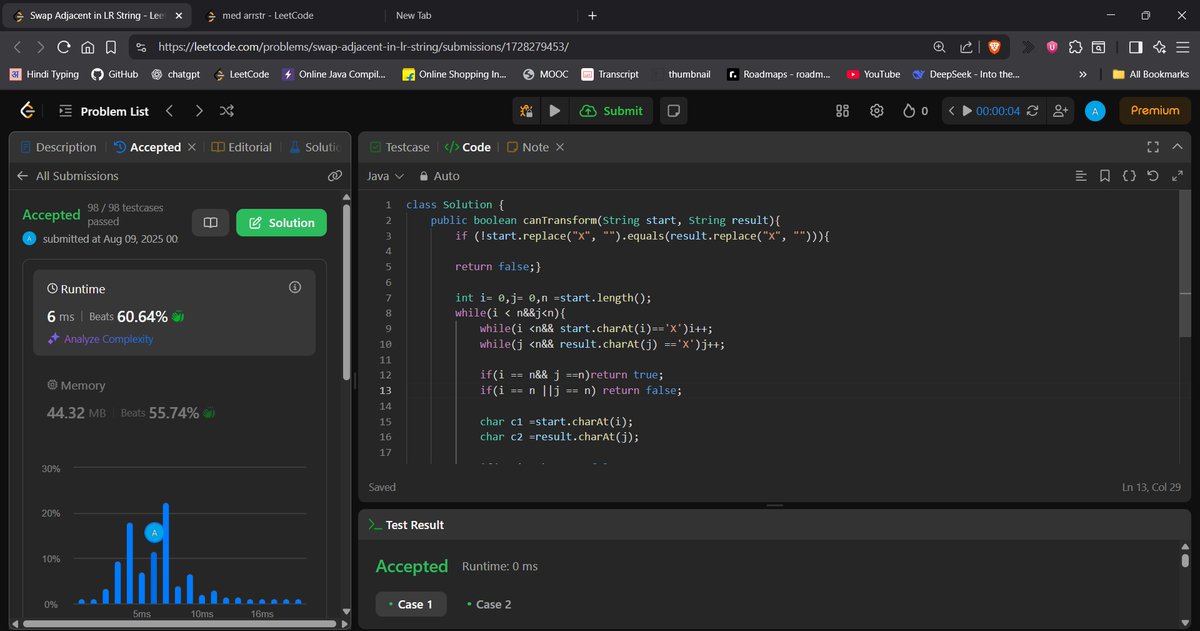
Task: Open the book notes button near Solution
Action: (210, 223)
